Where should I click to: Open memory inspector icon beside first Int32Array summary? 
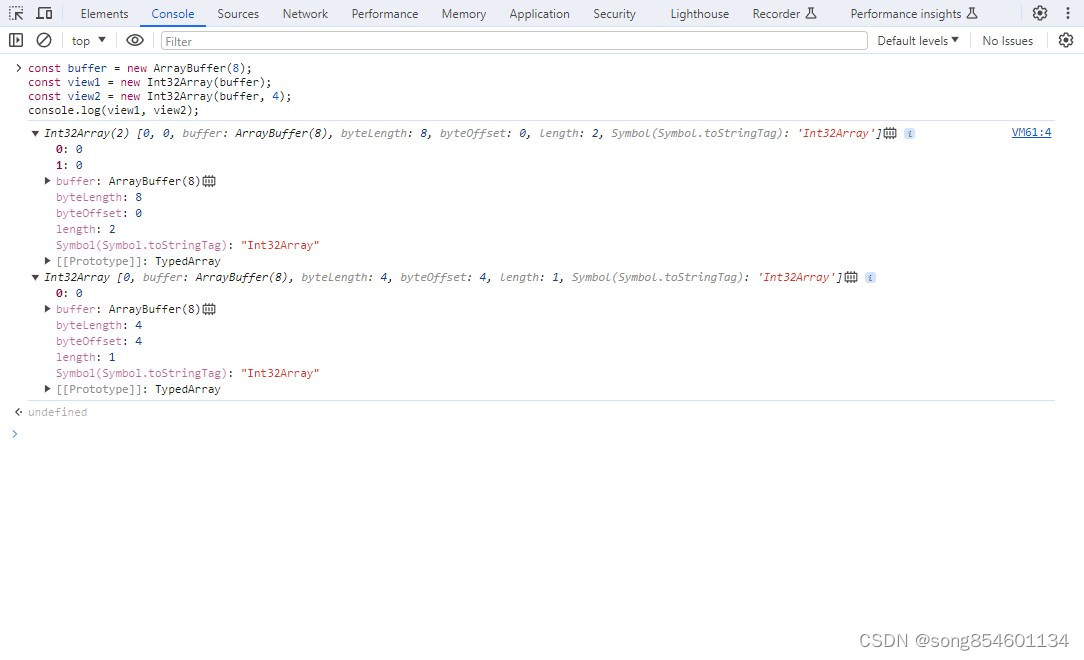[x=890, y=133]
